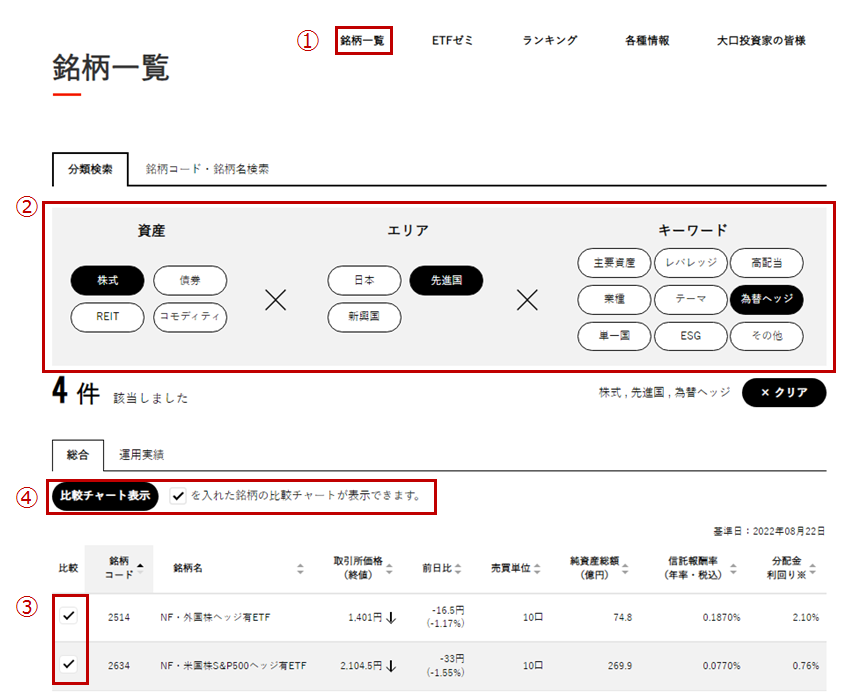Click ×クリア to clear all filters
Image resolution: width=860 pixels, height=699 pixels.
[786, 393]
